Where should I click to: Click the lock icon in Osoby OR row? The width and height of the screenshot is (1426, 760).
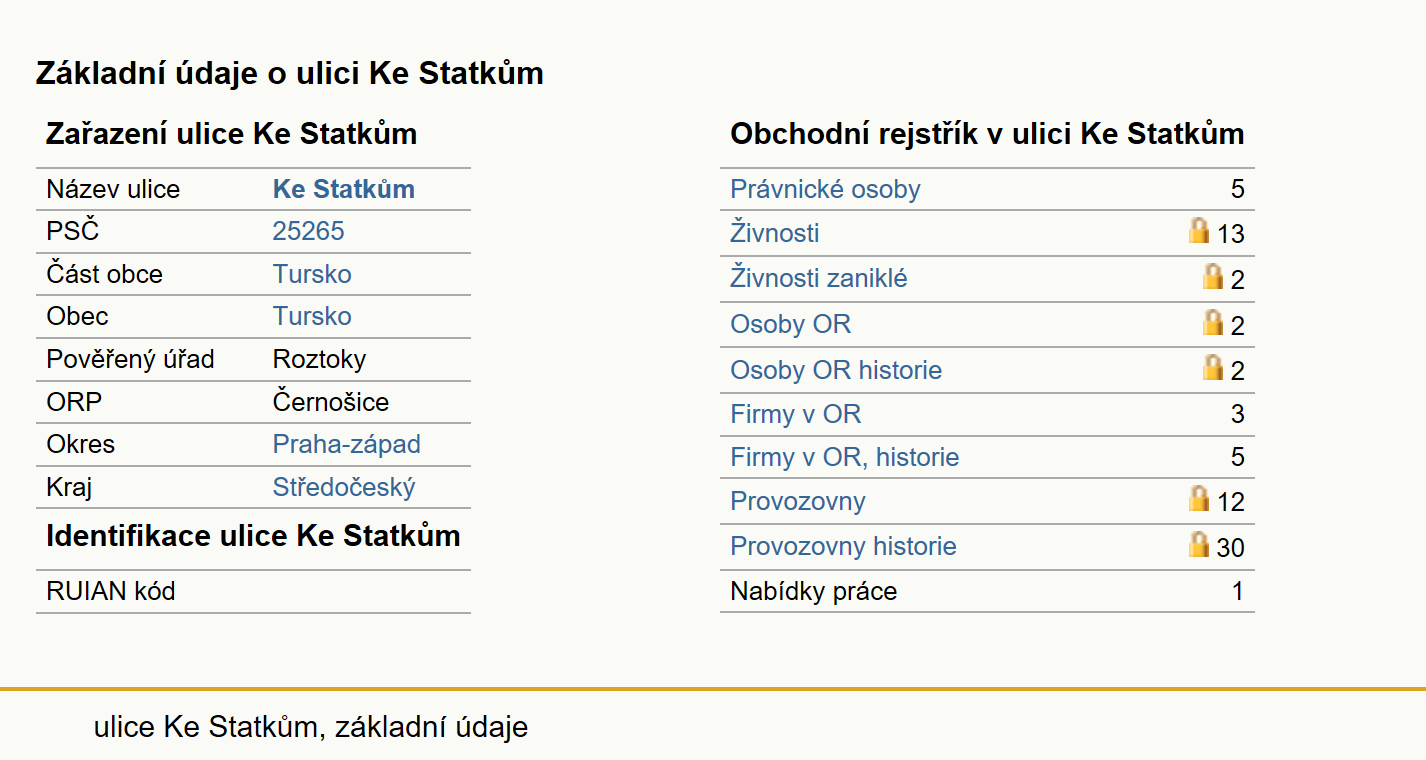click(x=1213, y=322)
